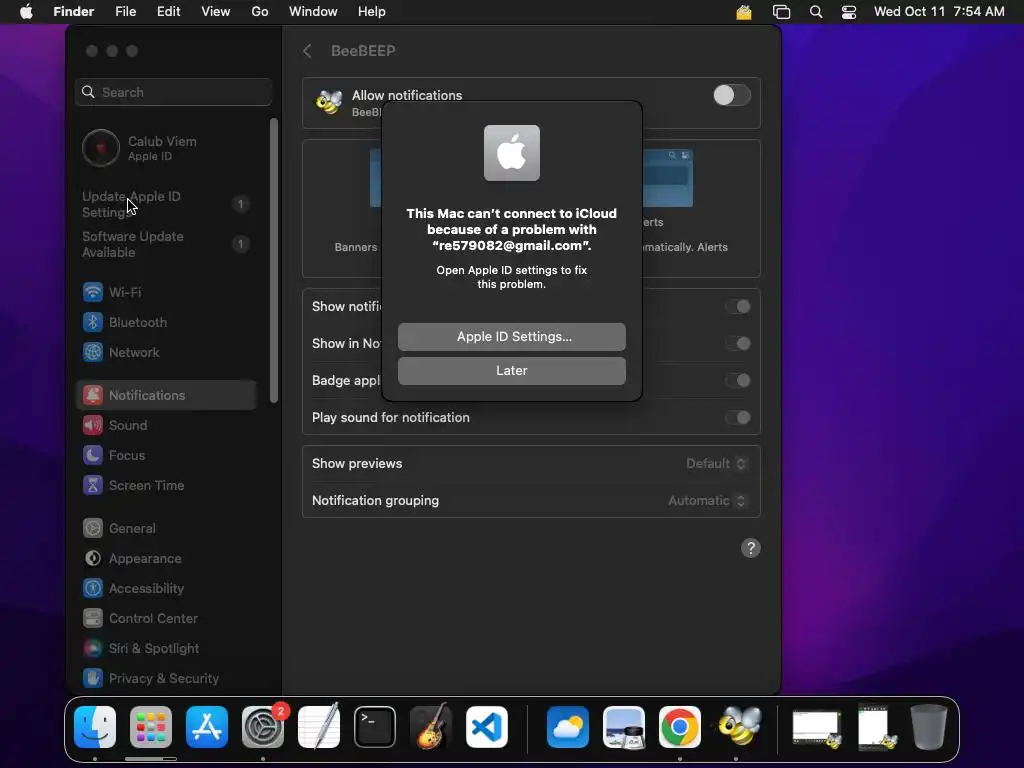Go back from BeeBEEP settings
The image size is (1024, 768).
point(308,51)
